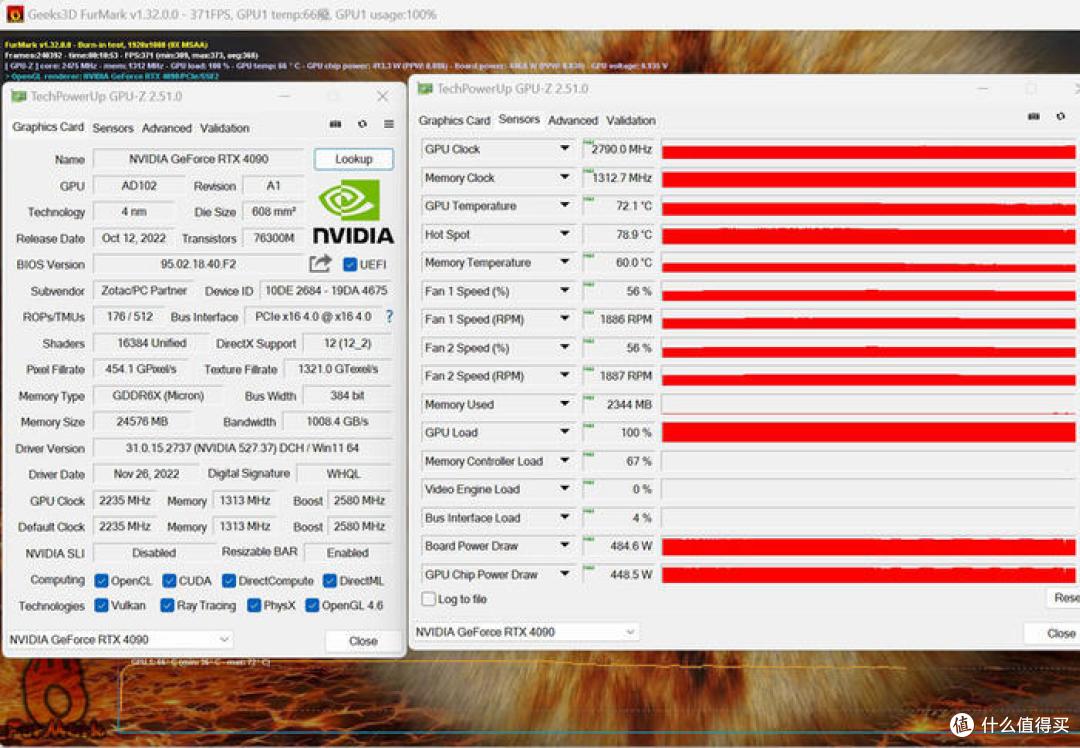The width and height of the screenshot is (1080, 748).
Task: Toggle the OpenCL checkbox
Action: click(x=101, y=581)
